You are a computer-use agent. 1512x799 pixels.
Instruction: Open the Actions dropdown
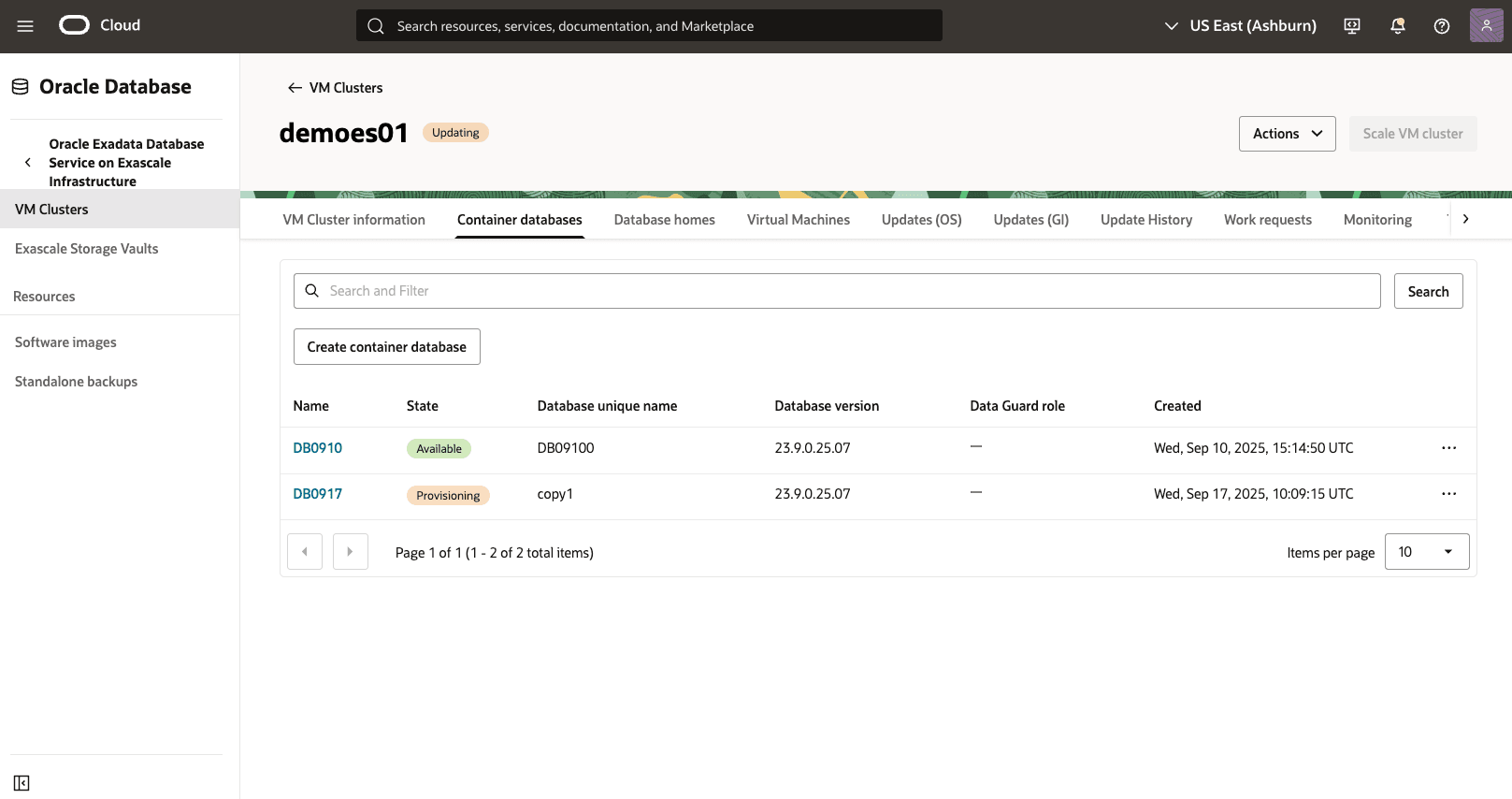point(1288,134)
